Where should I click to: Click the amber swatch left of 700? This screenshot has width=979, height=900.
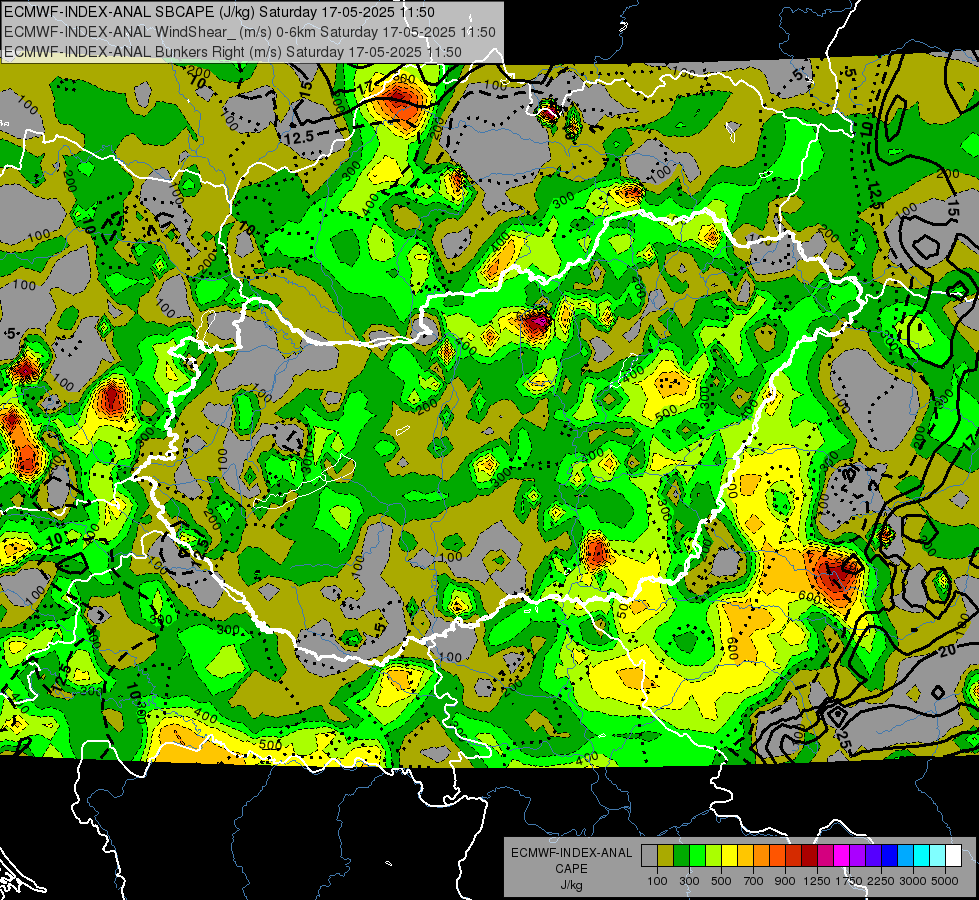(745, 856)
